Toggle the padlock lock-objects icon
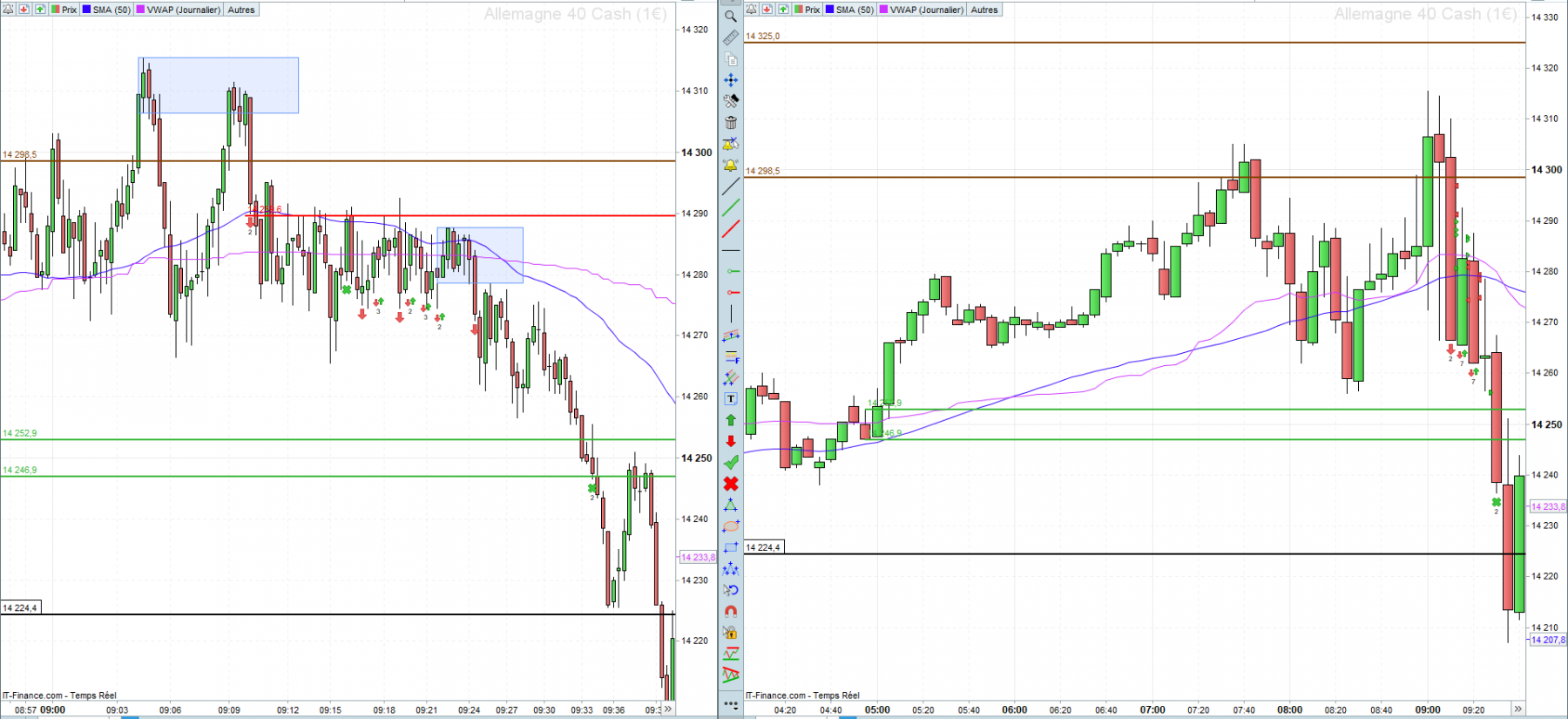 click(x=731, y=632)
